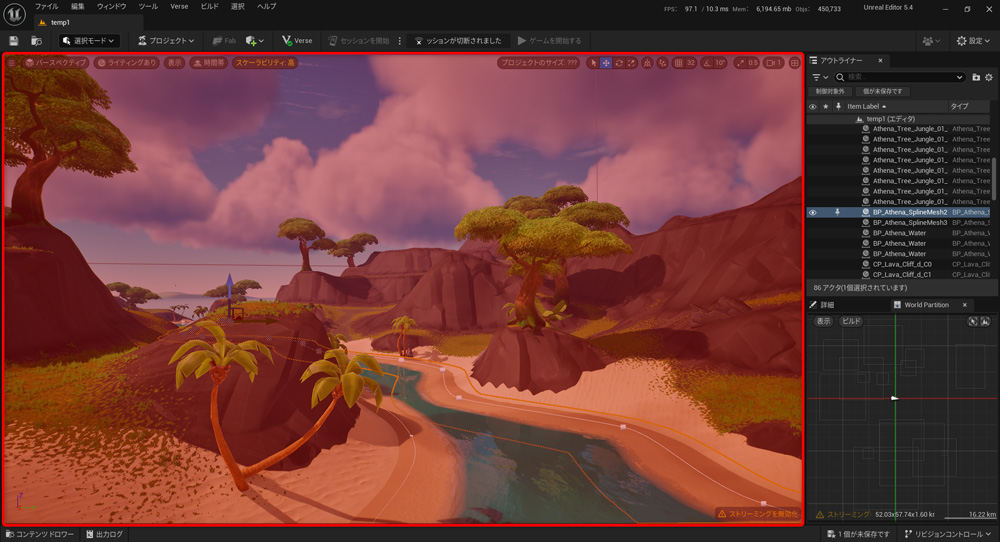The width and height of the screenshot is (1000, 542).
Task: Open the Unreal Engine logo
Action: (14, 13)
